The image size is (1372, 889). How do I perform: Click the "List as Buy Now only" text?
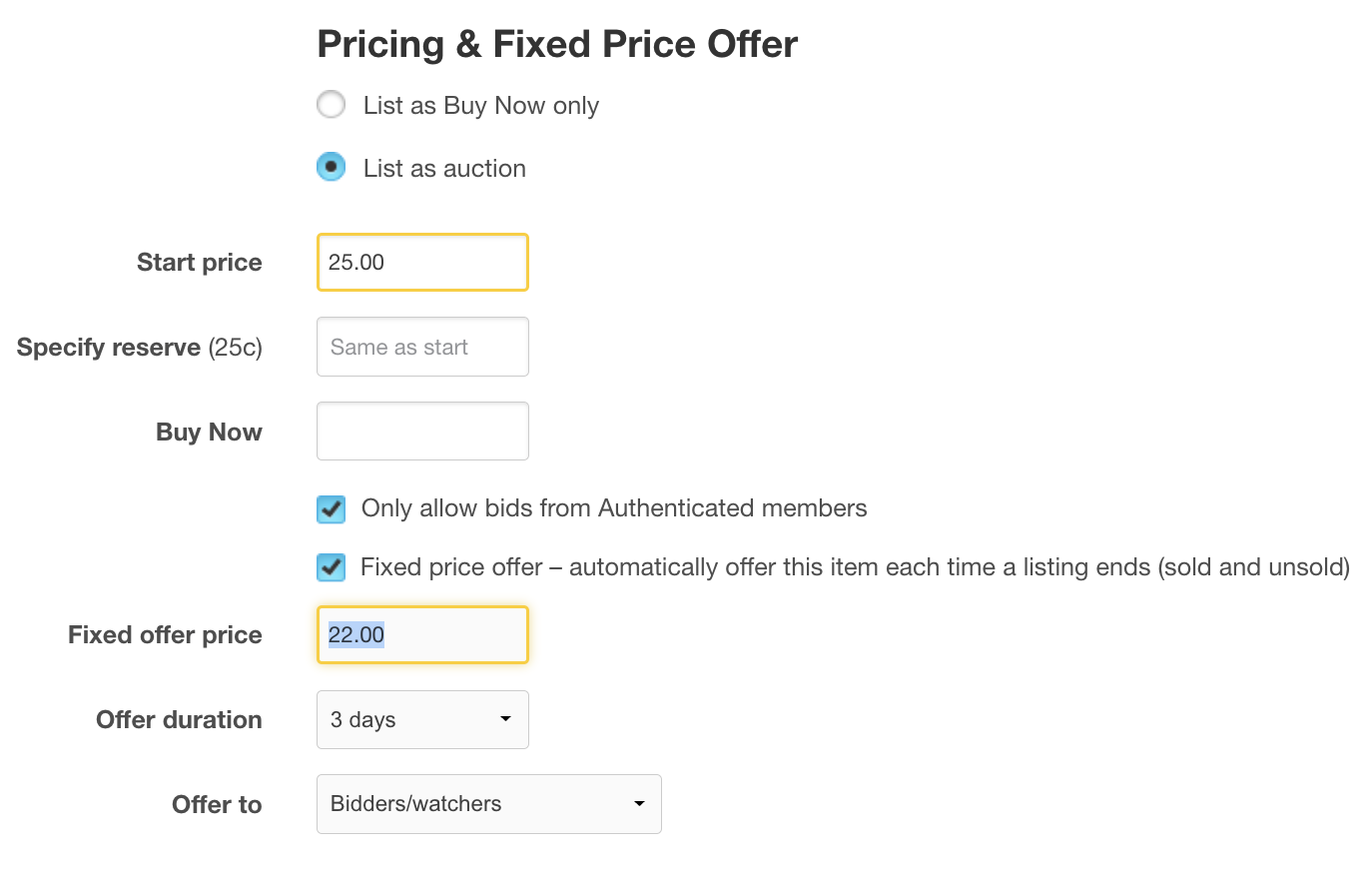coord(480,106)
